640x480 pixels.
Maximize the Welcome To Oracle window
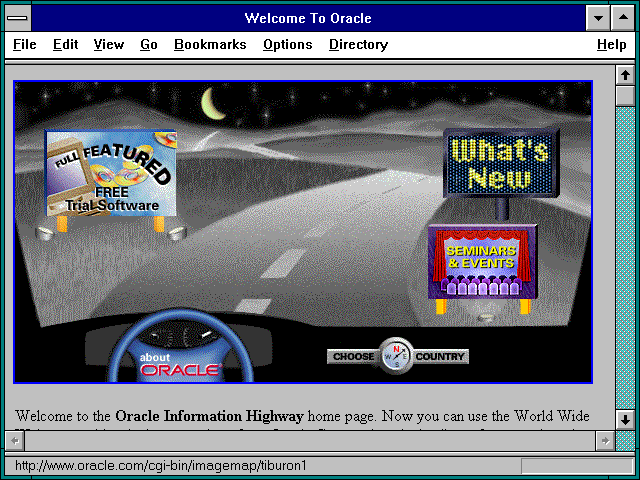click(x=623, y=18)
